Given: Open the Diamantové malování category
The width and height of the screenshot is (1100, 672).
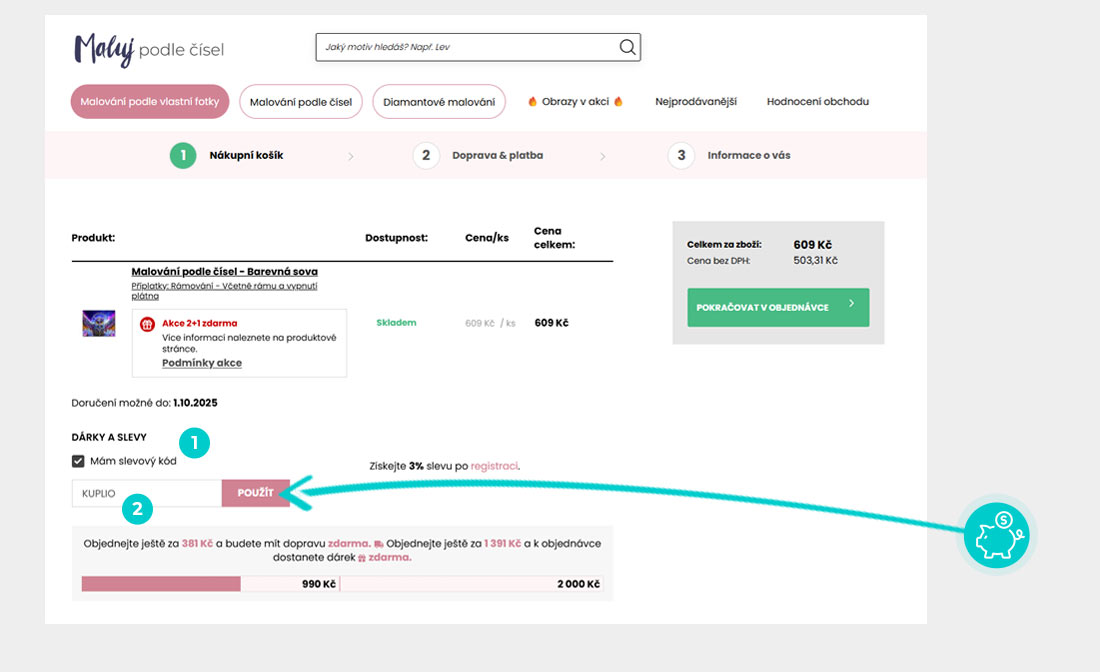Looking at the screenshot, I should coord(439,102).
